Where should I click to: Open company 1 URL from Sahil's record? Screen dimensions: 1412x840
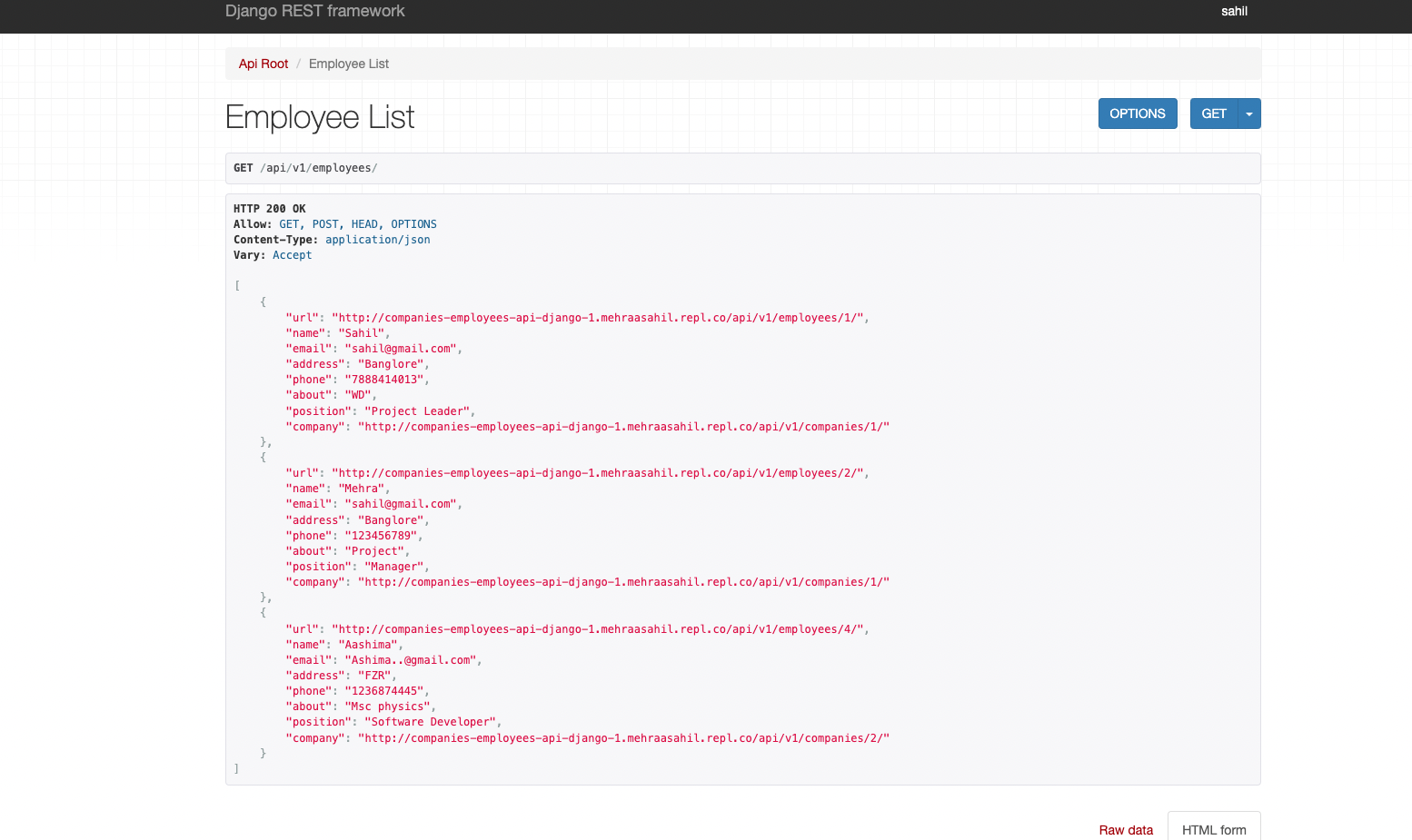pos(627,426)
